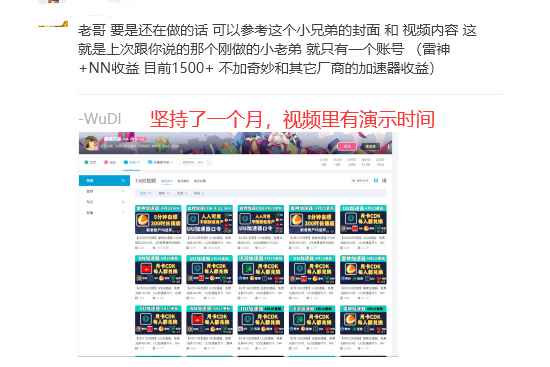The width and height of the screenshot is (550, 367).
Task: Select the third category filter chip
Action: point(182,193)
